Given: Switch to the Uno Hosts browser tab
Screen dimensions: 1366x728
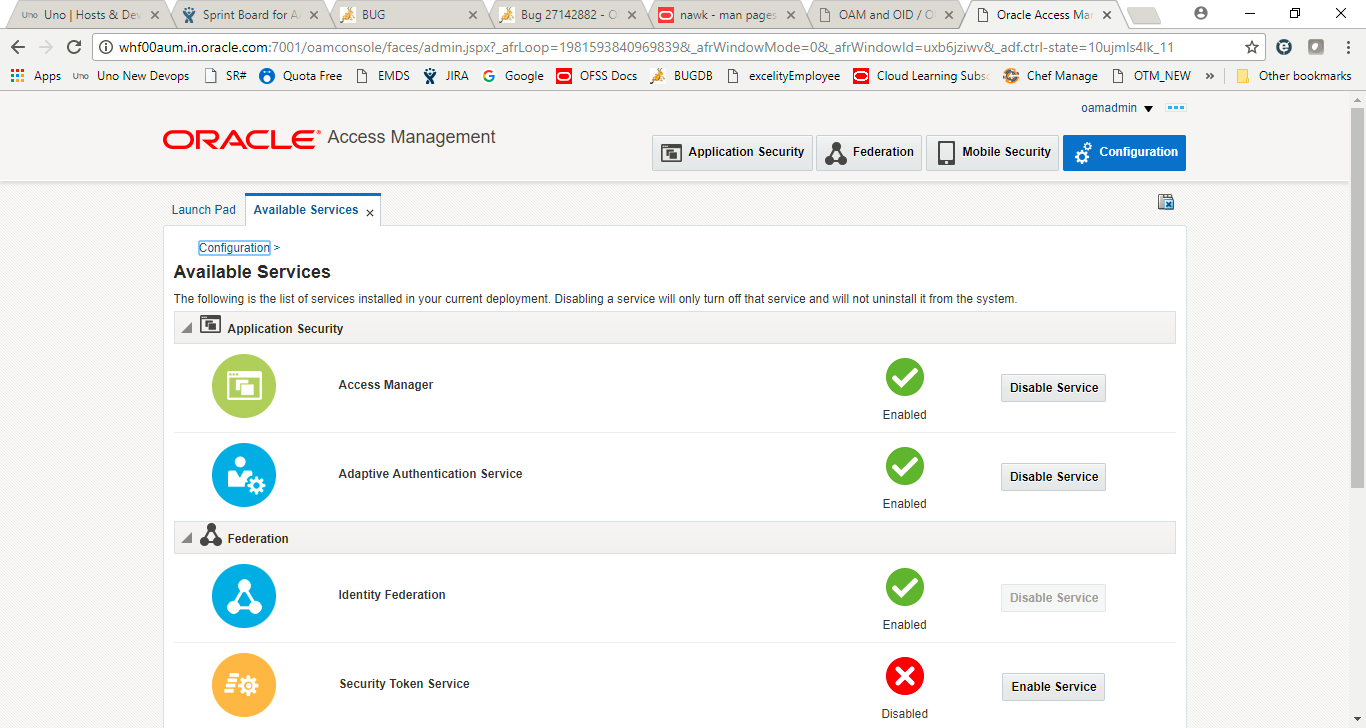Looking at the screenshot, I should (x=91, y=15).
